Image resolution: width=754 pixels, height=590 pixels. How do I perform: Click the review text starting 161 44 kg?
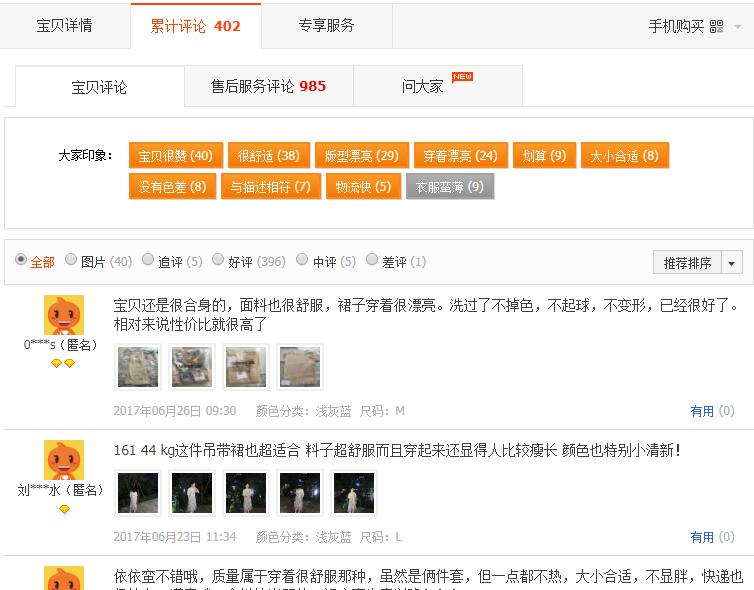tap(397, 451)
